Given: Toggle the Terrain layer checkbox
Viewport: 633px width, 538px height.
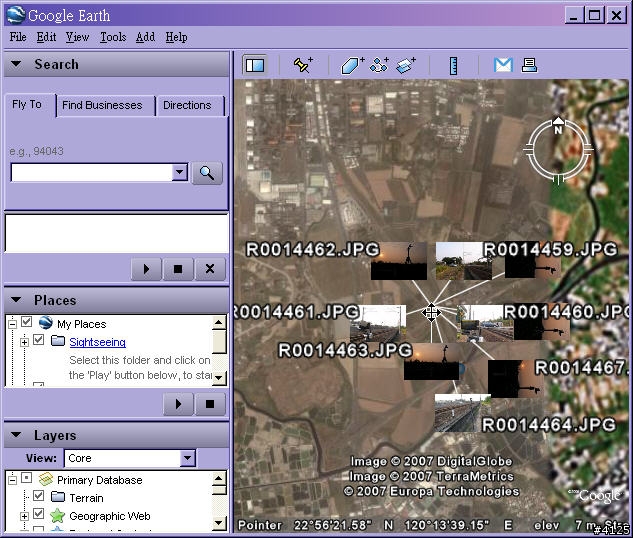Looking at the screenshot, I should [39, 496].
